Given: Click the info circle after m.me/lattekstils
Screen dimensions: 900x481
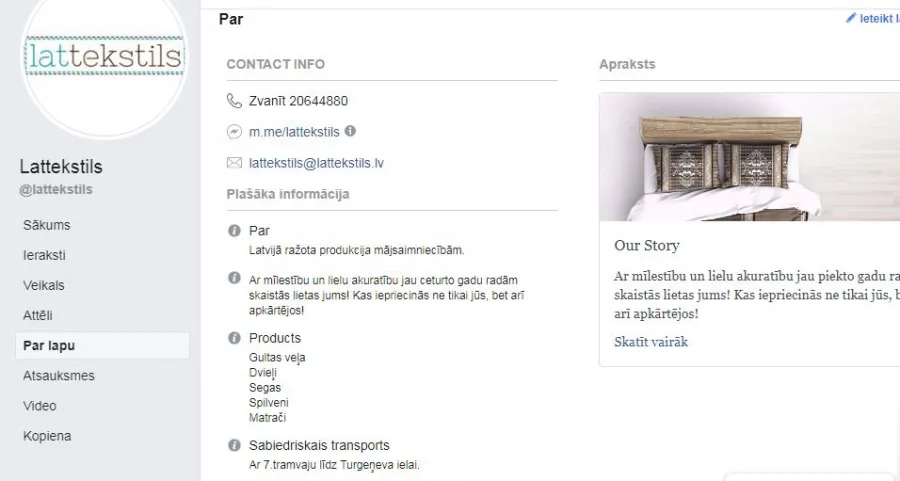Looking at the screenshot, I should (350, 131).
